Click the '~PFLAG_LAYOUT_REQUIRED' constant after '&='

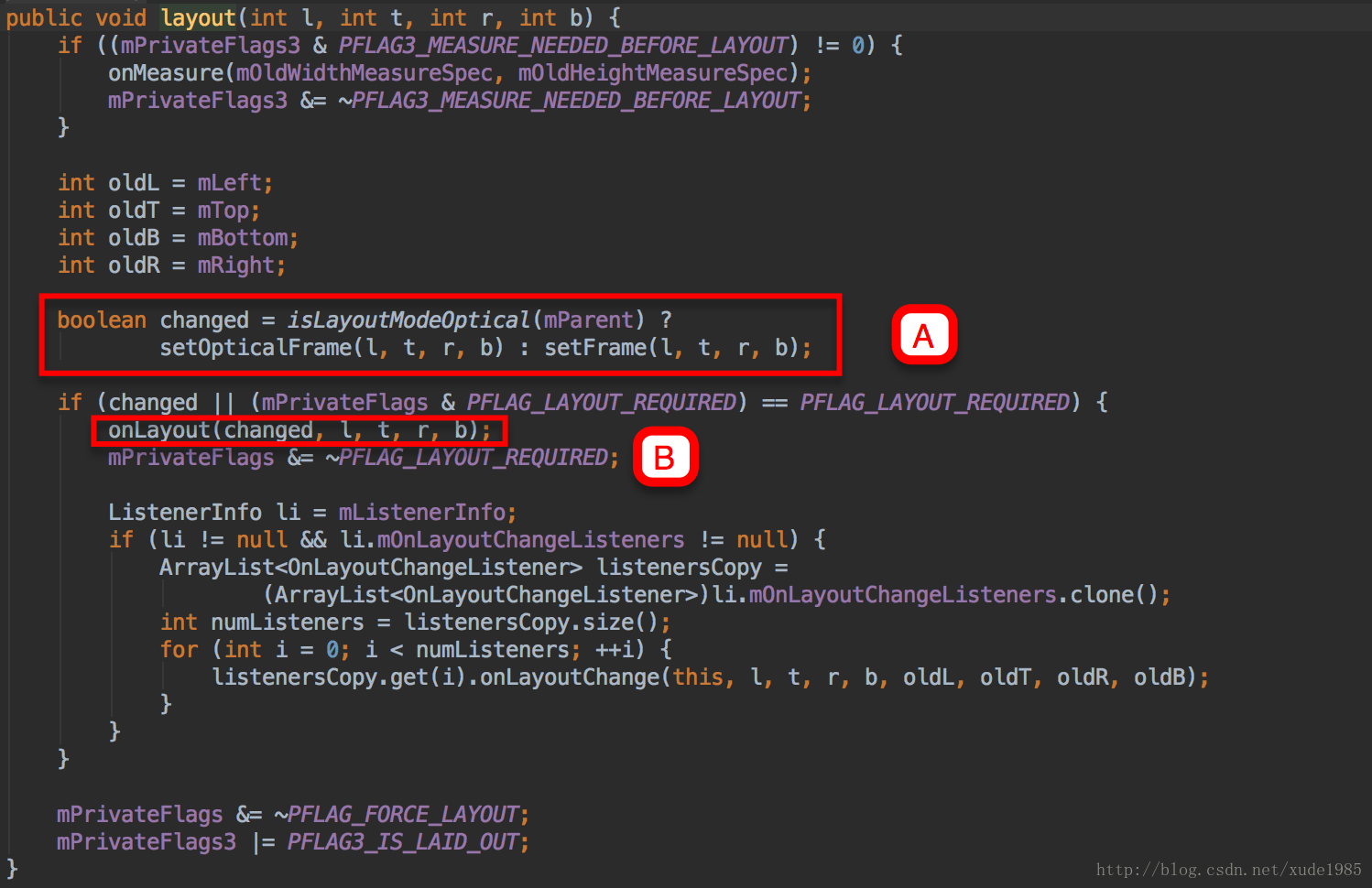[x=466, y=458]
